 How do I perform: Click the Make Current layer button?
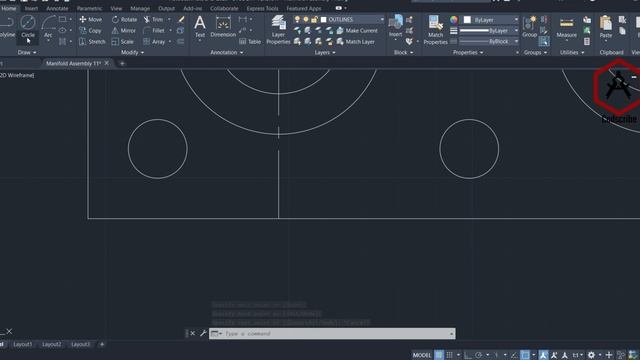357,31
